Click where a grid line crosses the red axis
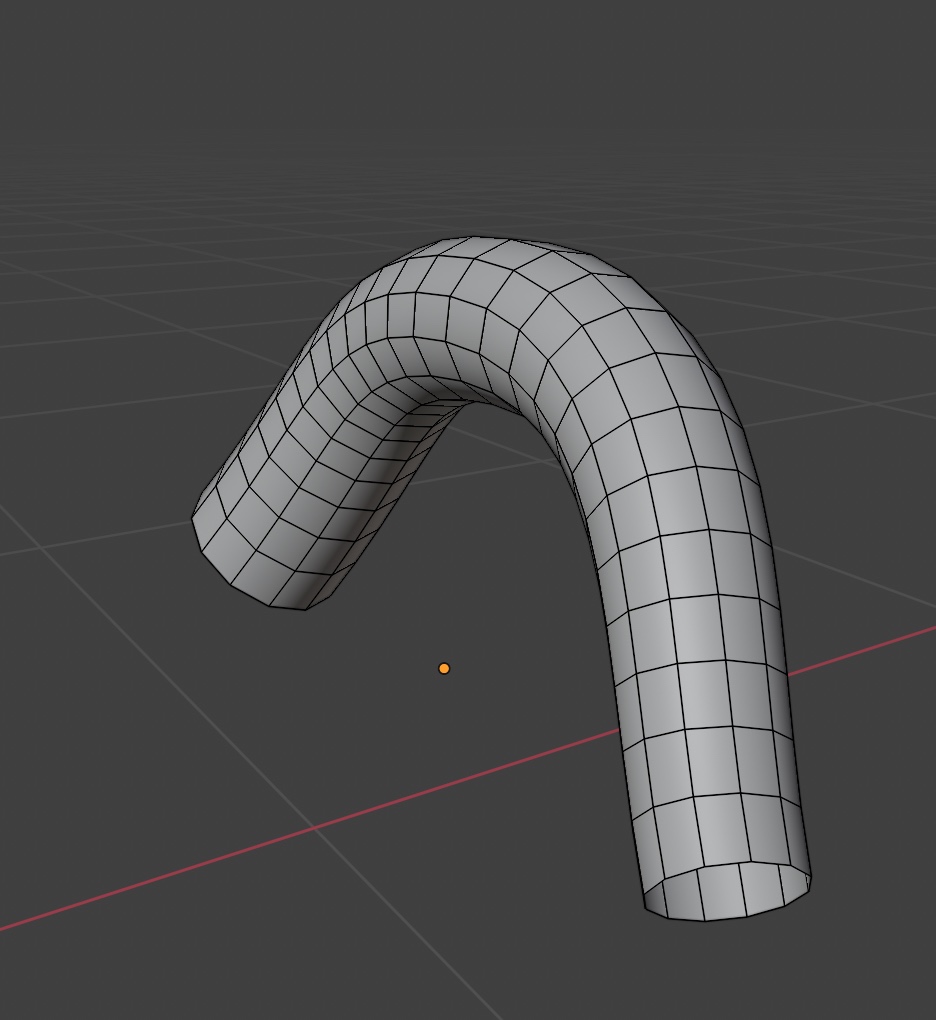The image size is (936, 1020). tap(315, 827)
